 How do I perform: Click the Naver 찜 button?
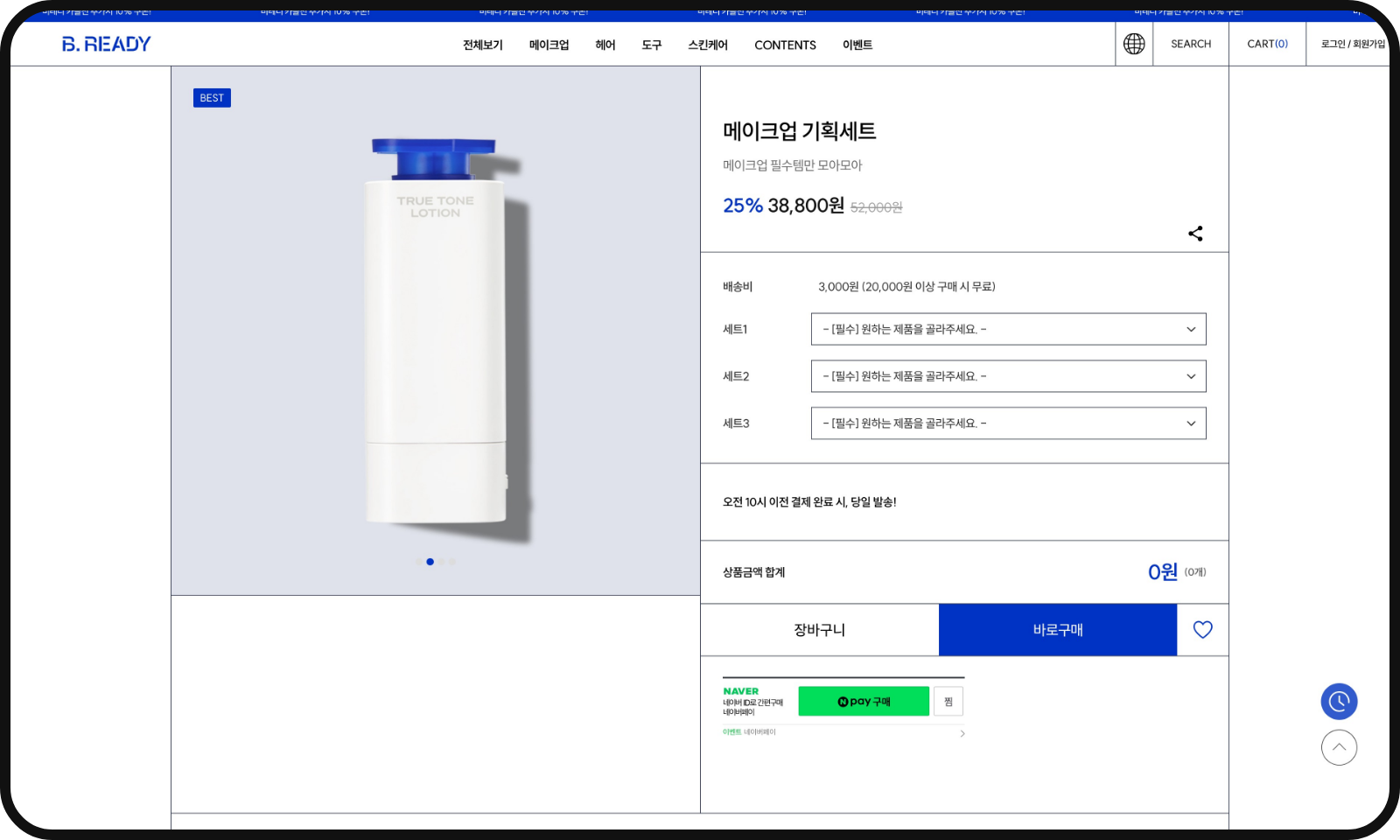point(948,702)
